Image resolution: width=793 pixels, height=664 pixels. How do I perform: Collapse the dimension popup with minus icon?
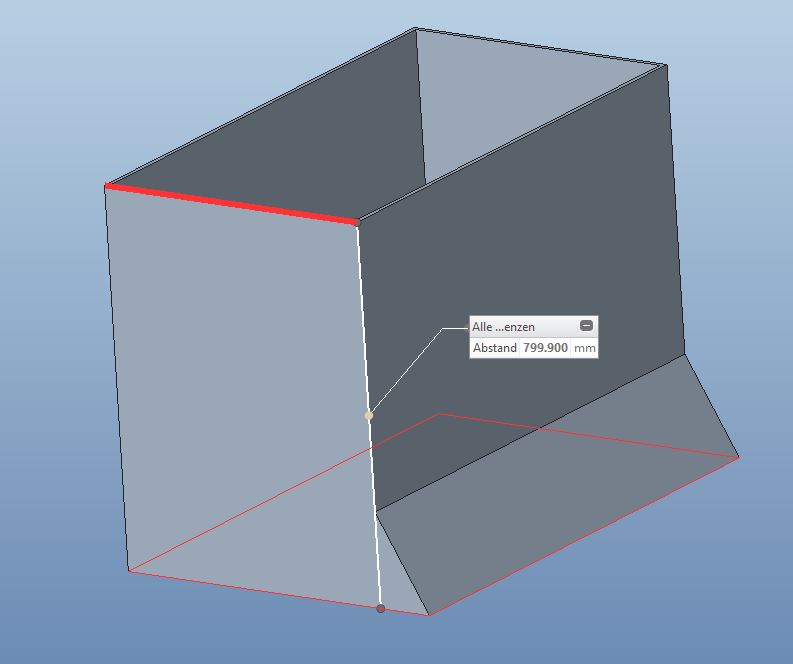click(587, 326)
